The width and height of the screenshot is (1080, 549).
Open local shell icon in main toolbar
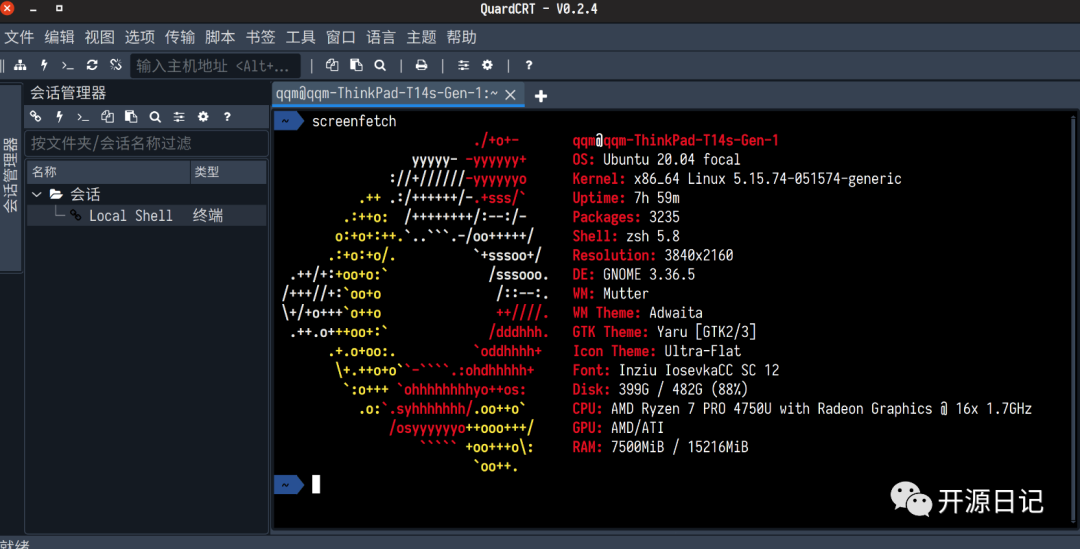[68, 65]
